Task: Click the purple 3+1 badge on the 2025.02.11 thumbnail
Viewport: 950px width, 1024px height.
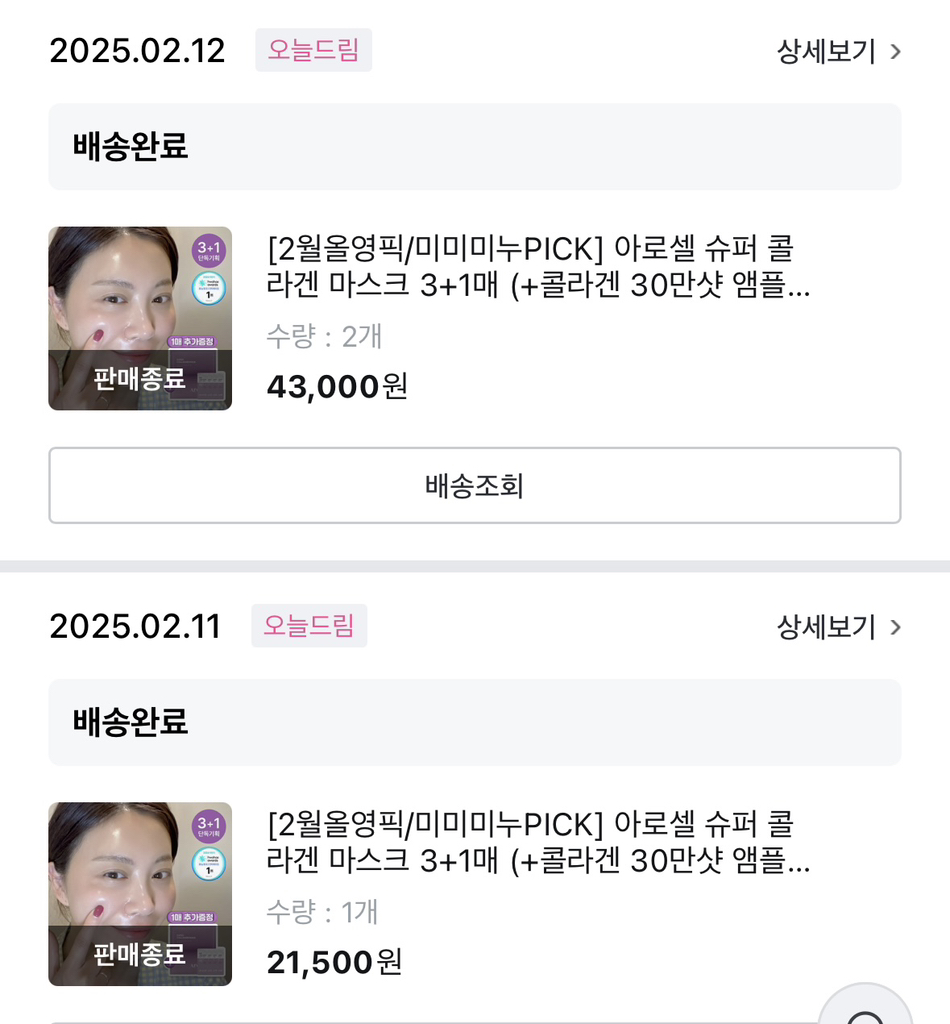Action: coord(209,826)
